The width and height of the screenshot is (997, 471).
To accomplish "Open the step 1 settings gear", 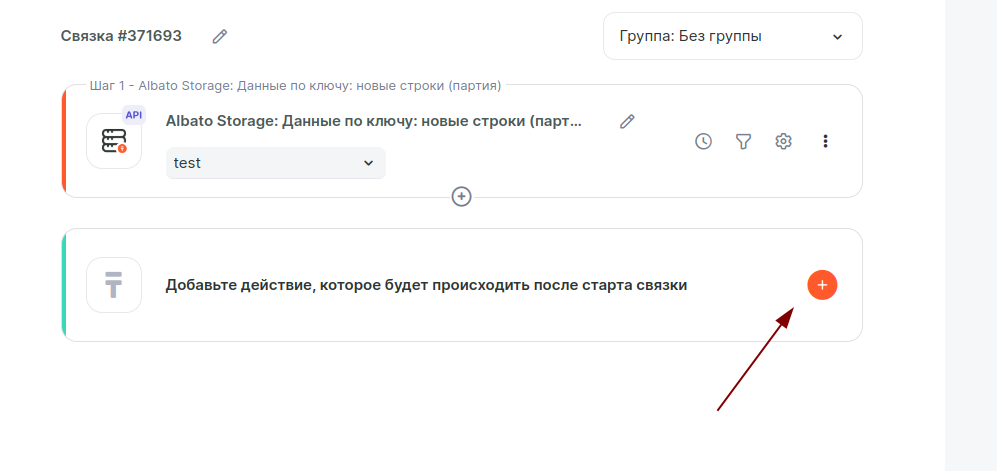I will coord(784,141).
